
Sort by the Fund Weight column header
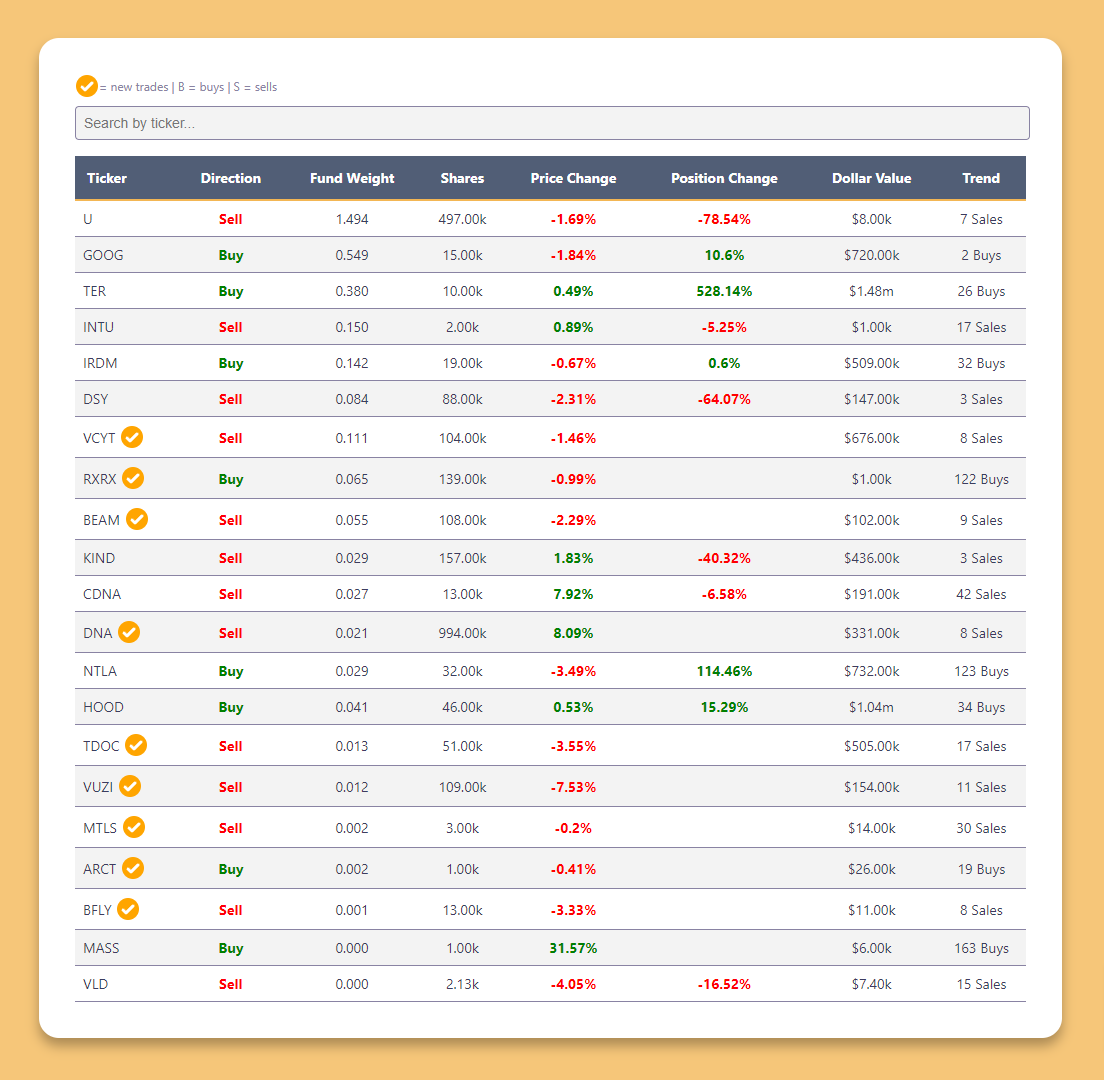click(352, 178)
